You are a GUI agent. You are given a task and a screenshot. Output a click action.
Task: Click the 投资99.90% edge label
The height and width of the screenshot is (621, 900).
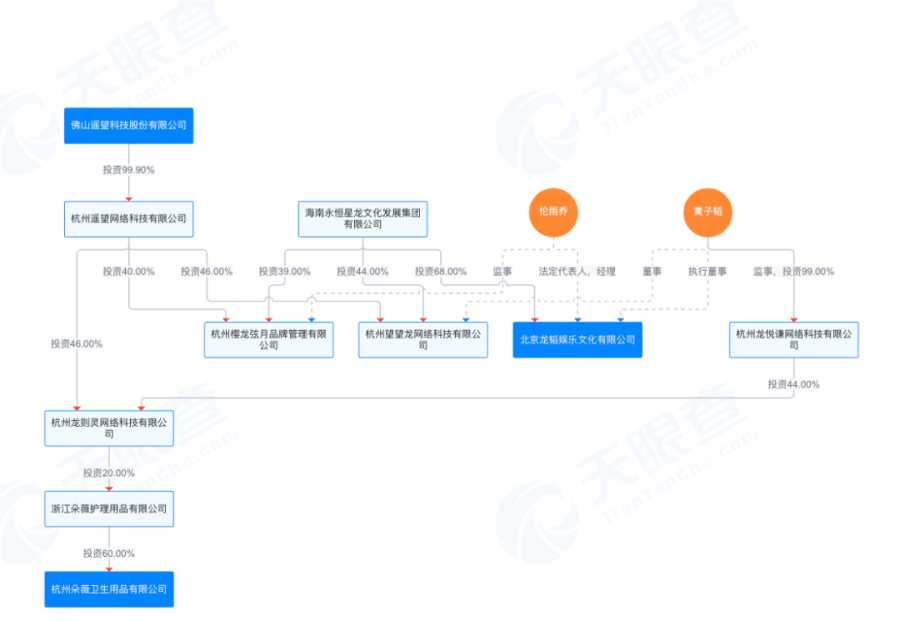(128, 170)
